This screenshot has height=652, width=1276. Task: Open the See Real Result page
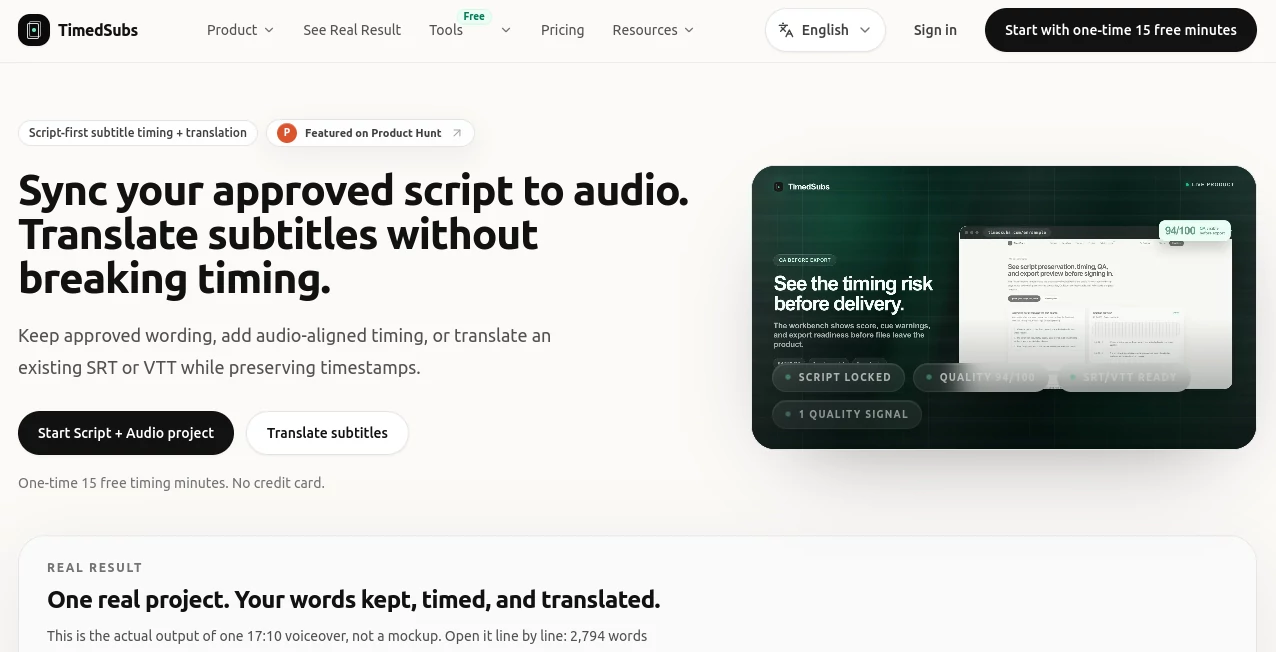[x=352, y=30]
